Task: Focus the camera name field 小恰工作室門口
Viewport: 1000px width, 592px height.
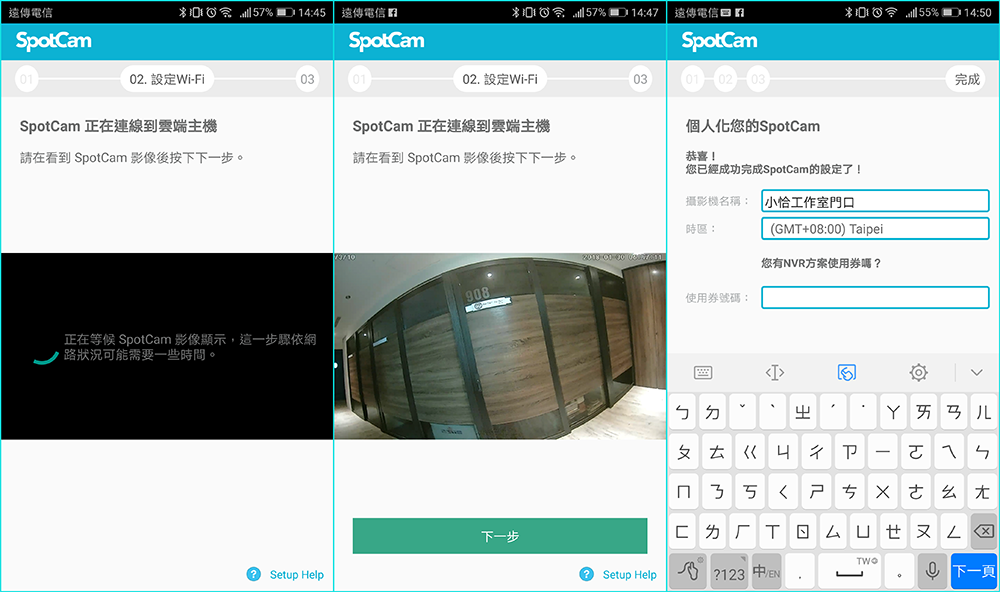Action: (x=875, y=201)
